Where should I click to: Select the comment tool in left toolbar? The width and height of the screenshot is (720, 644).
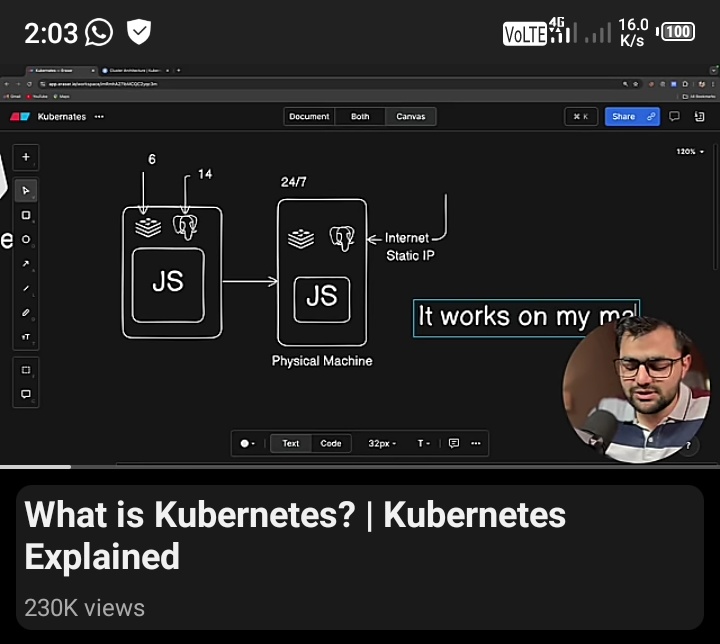(x=26, y=394)
